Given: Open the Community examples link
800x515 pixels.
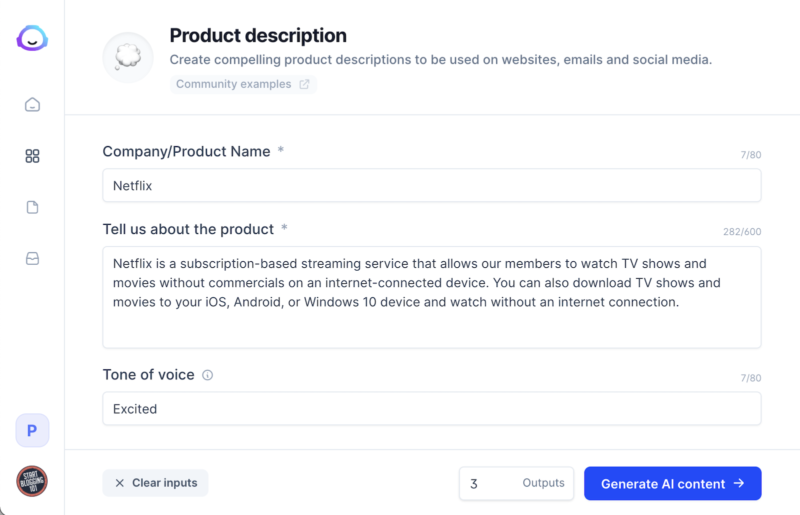Looking at the screenshot, I should [242, 84].
